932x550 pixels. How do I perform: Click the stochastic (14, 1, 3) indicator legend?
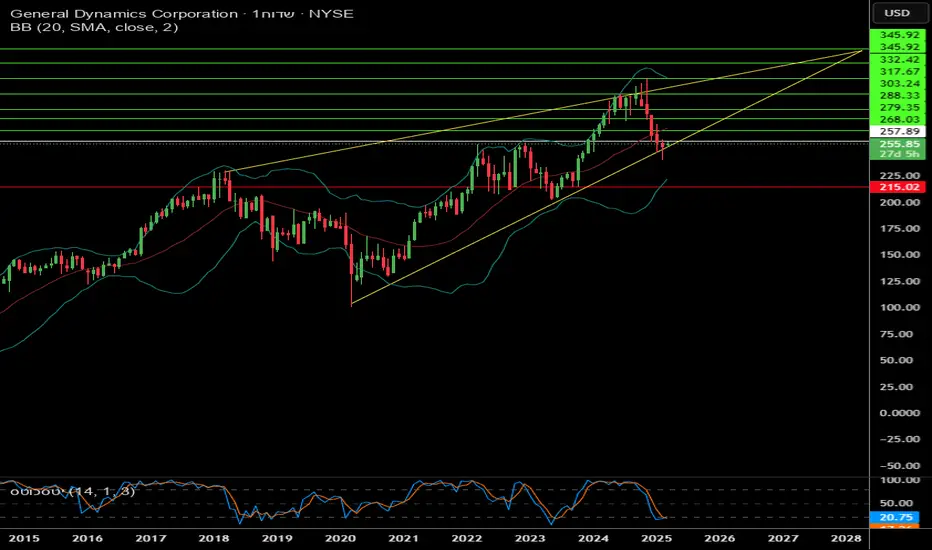click(73, 491)
